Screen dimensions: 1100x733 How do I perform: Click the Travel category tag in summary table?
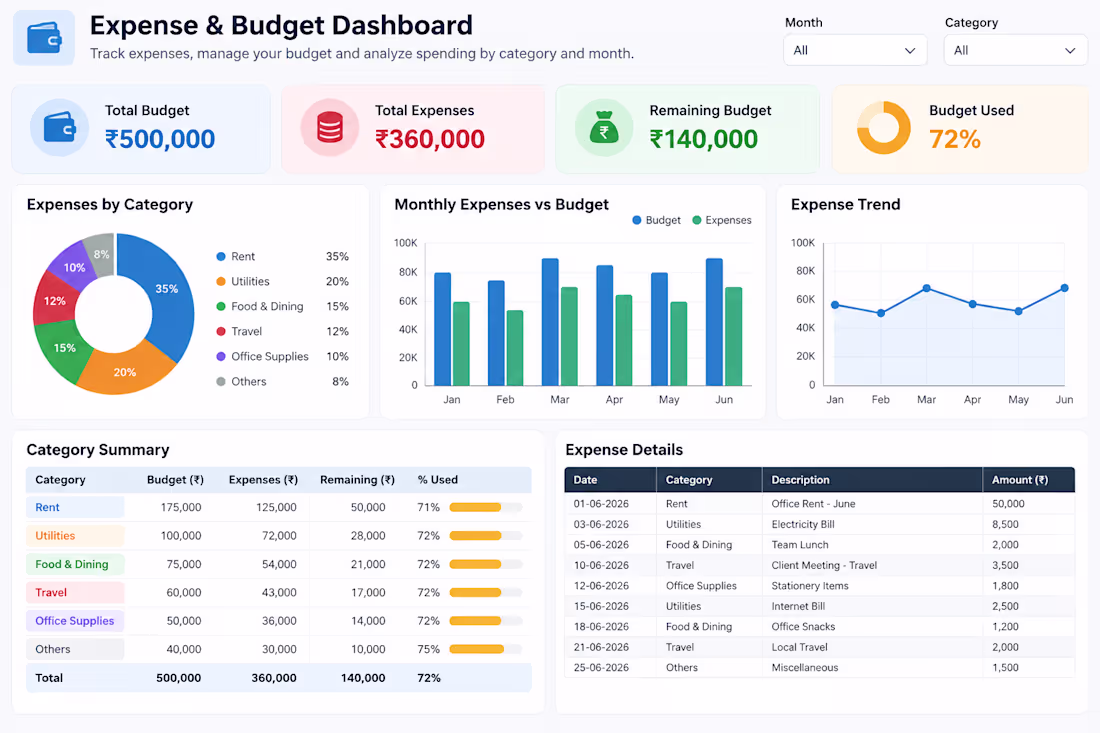click(75, 593)
